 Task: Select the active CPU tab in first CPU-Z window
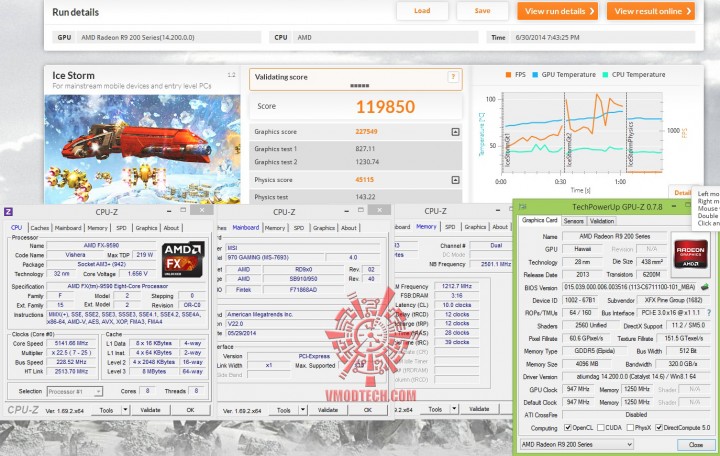(17, 227)
